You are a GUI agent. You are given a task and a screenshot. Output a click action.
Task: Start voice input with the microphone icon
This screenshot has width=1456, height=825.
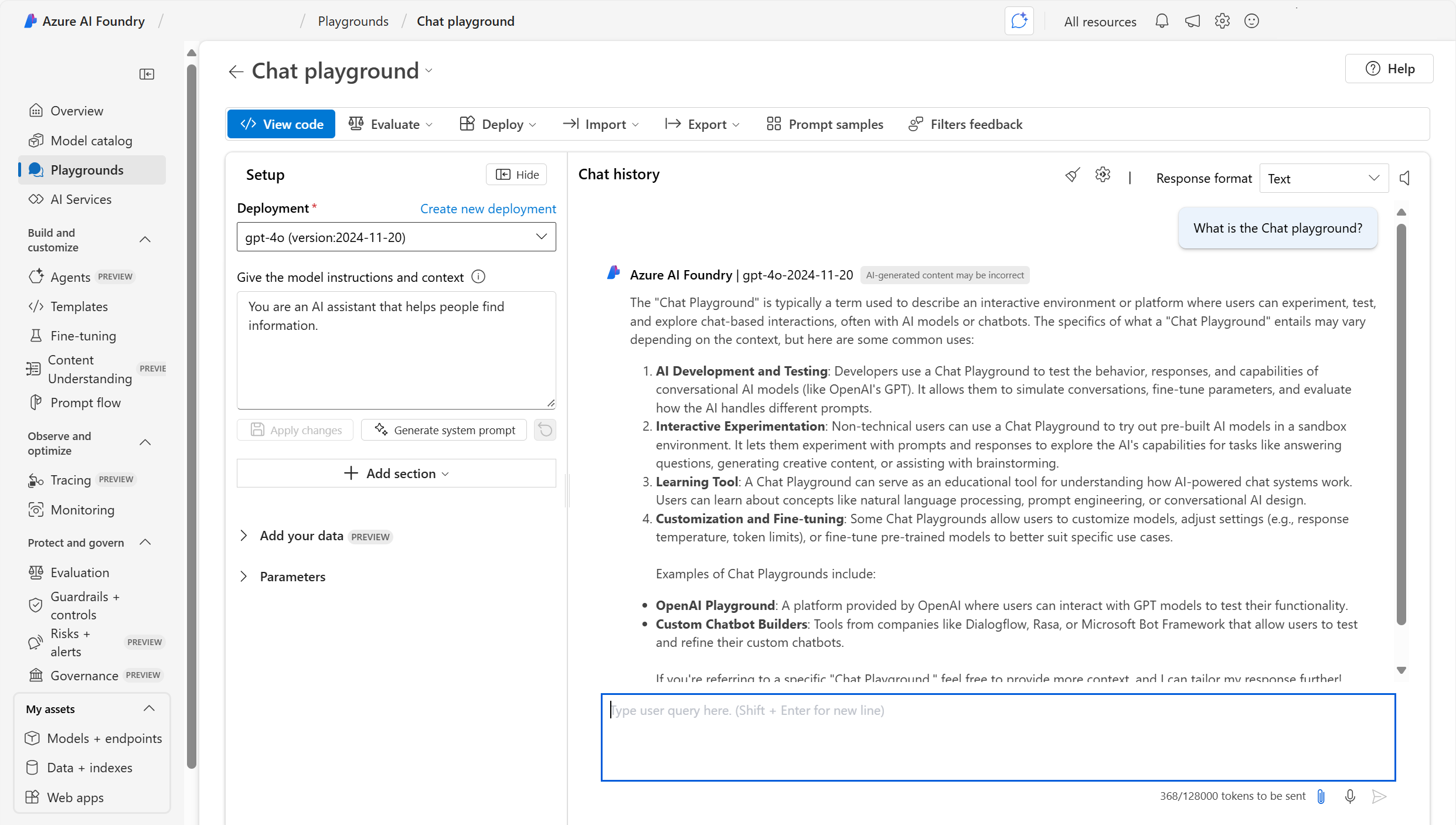(1350, 796)
